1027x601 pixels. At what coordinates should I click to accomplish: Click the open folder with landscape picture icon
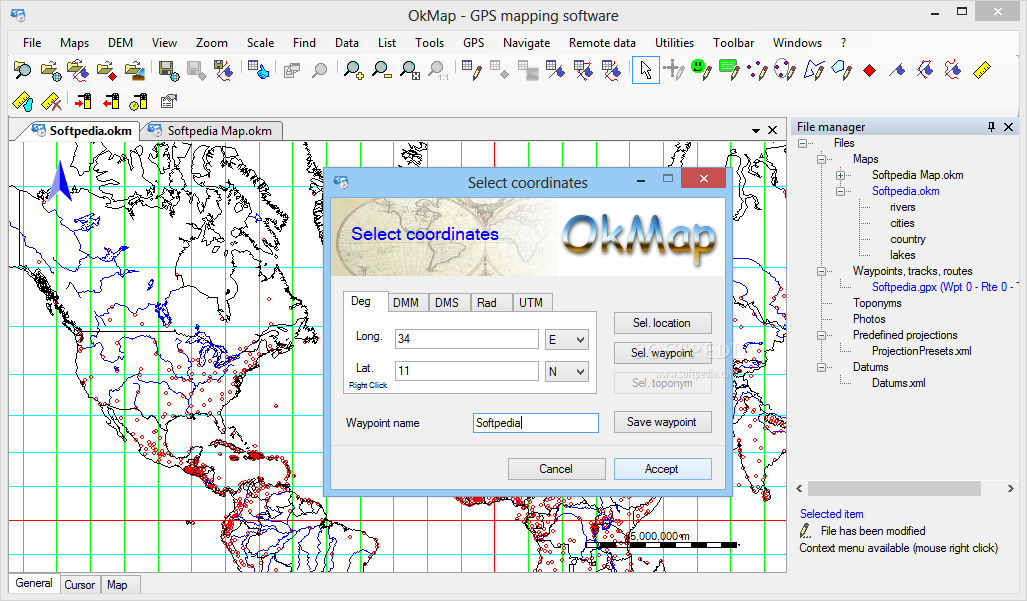[x=134, y=69]
